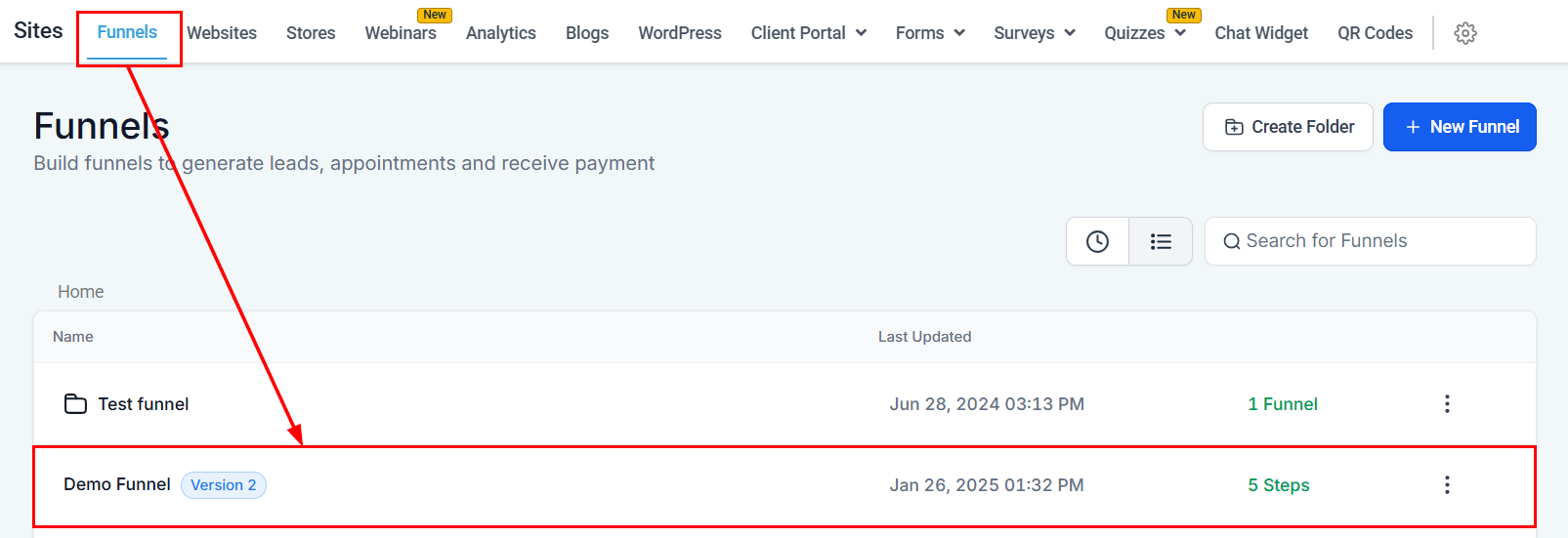Switch to the Analytics tab
Screen dimensions: 1568x538
pyautogui.click(x=501, y=33)
